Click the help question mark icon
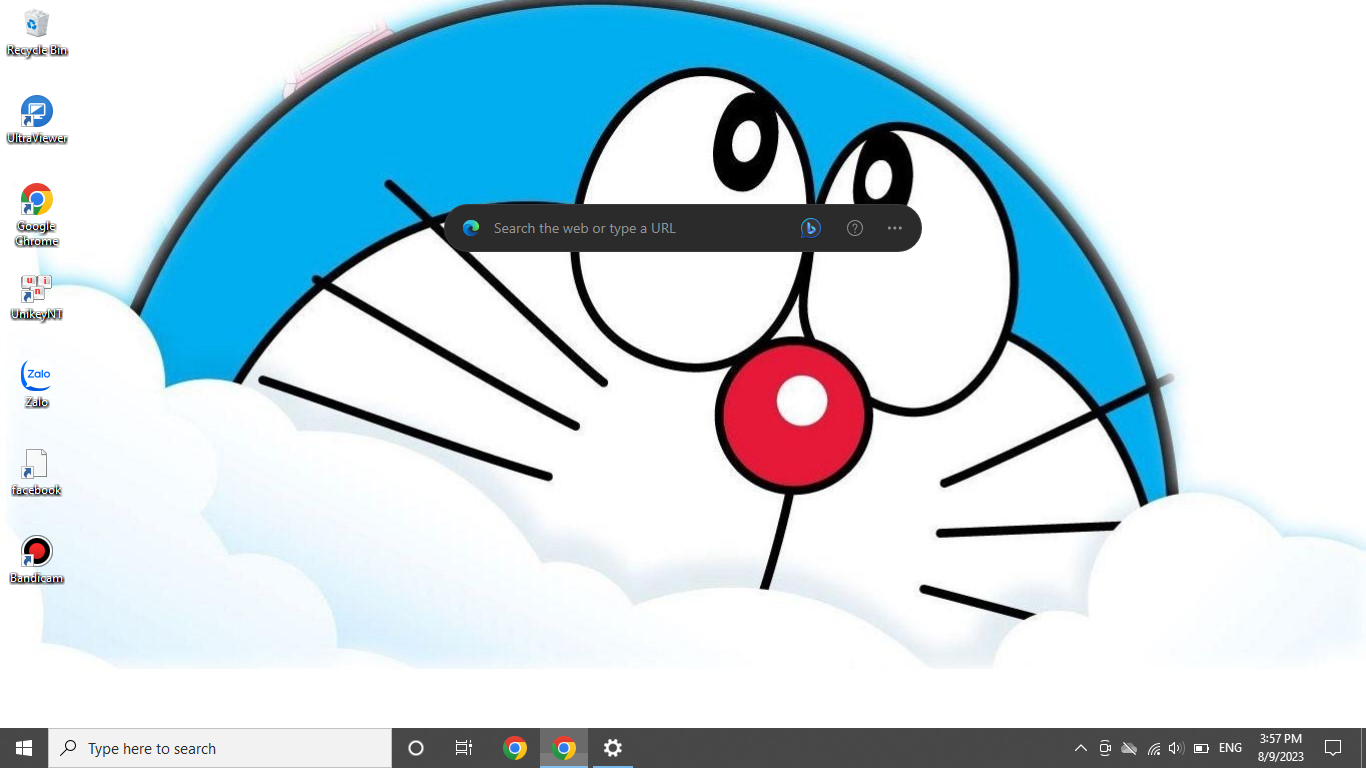The image size is (1366, 768). click(x=855, y=228)
